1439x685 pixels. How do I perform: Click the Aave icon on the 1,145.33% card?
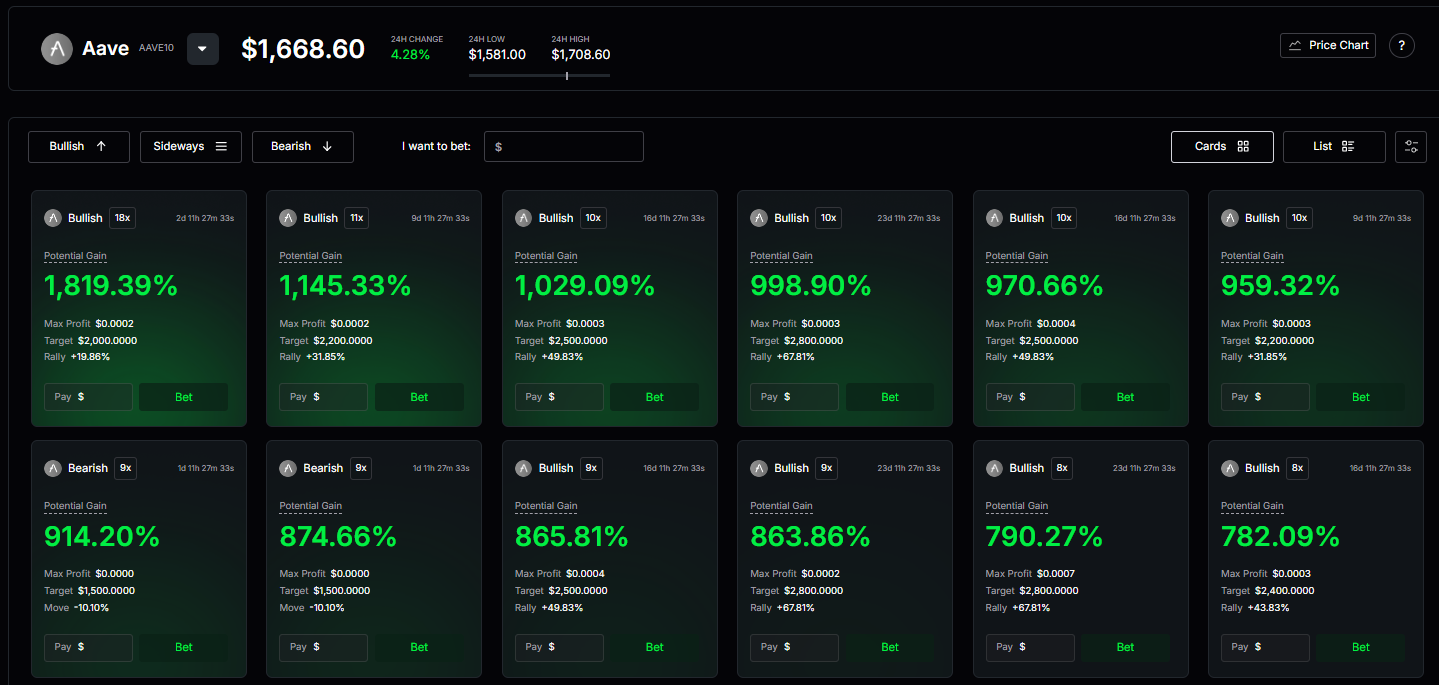(x=288, y=218)
